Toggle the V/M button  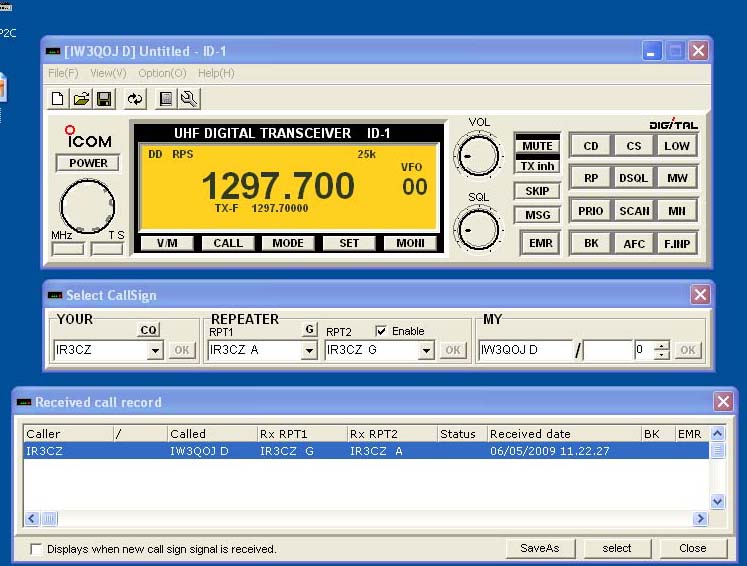click(x=167, y=243)
